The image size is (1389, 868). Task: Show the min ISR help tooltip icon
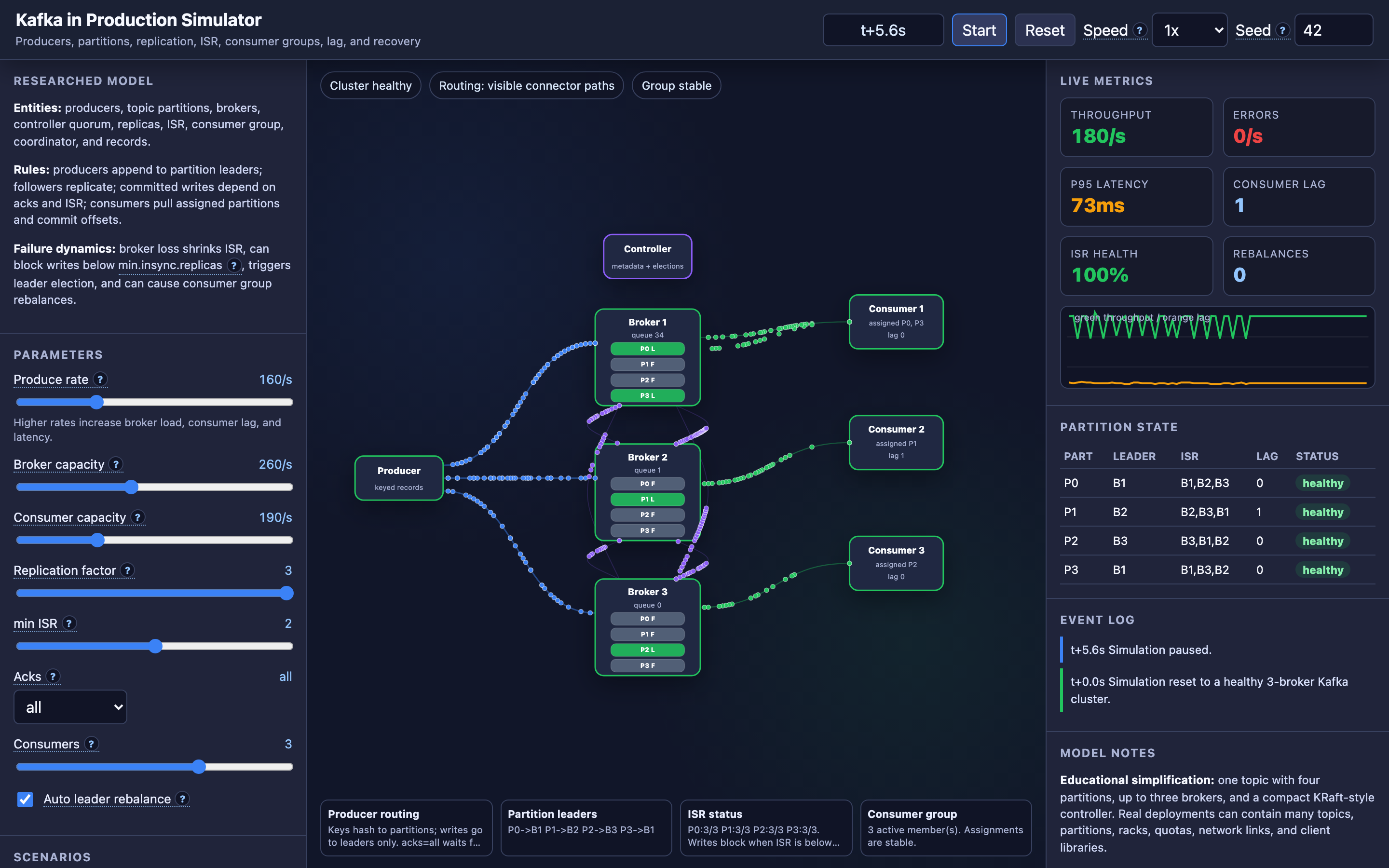click(69, 623)
